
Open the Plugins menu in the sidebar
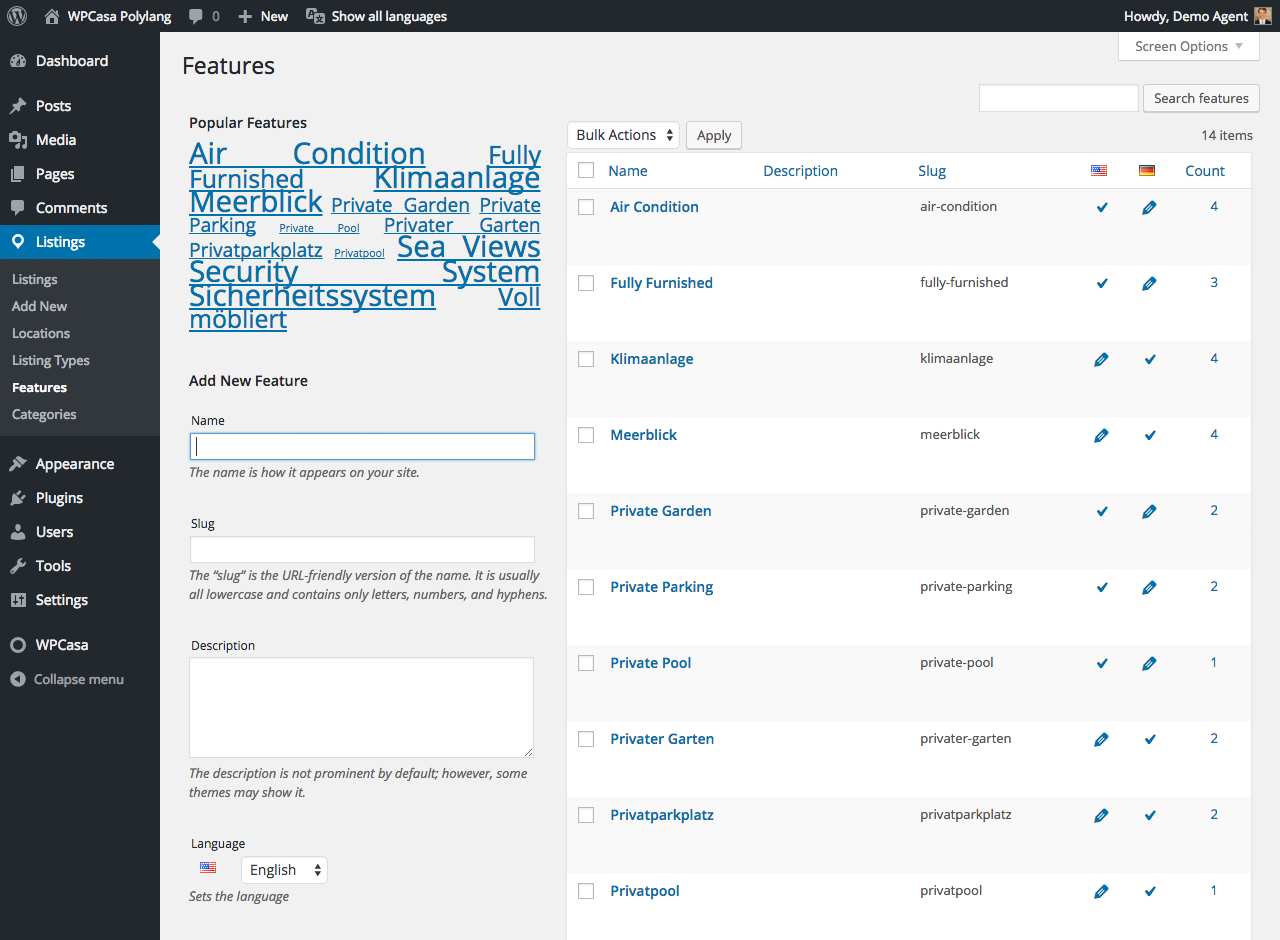tap(59, 498)
